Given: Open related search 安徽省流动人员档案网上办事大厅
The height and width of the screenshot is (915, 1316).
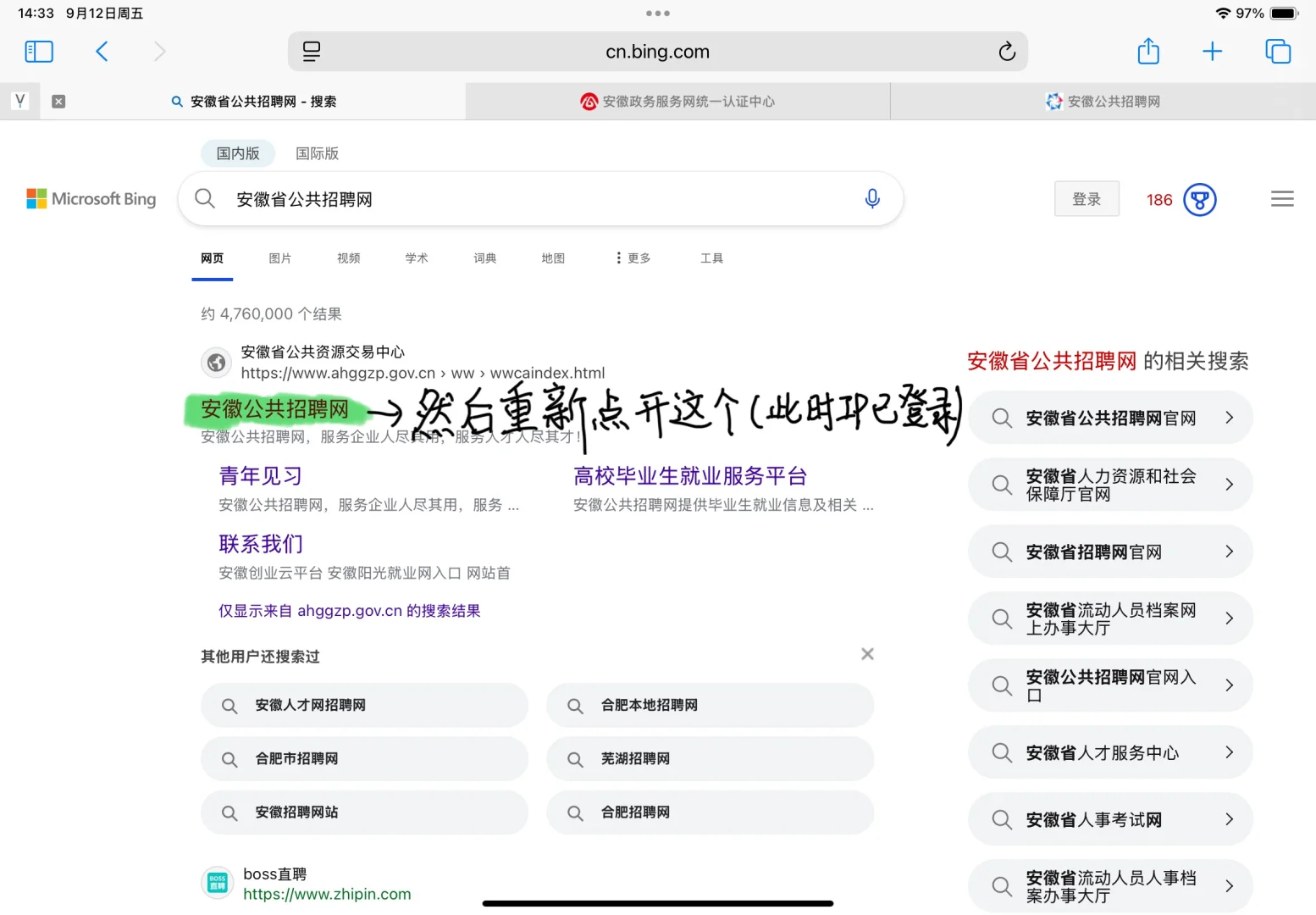Looking at the screenshot, I should coord(1110,618).
